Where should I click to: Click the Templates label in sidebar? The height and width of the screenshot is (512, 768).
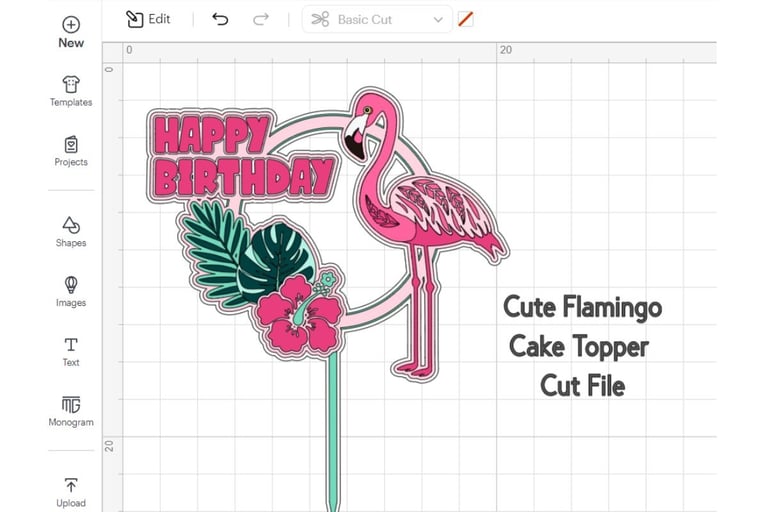[71, 102]
